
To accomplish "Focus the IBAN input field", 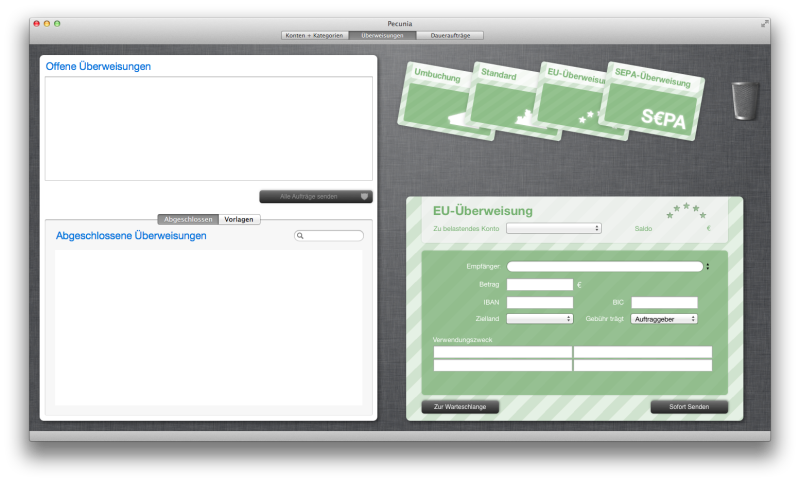I will click(x=540, y=302).
